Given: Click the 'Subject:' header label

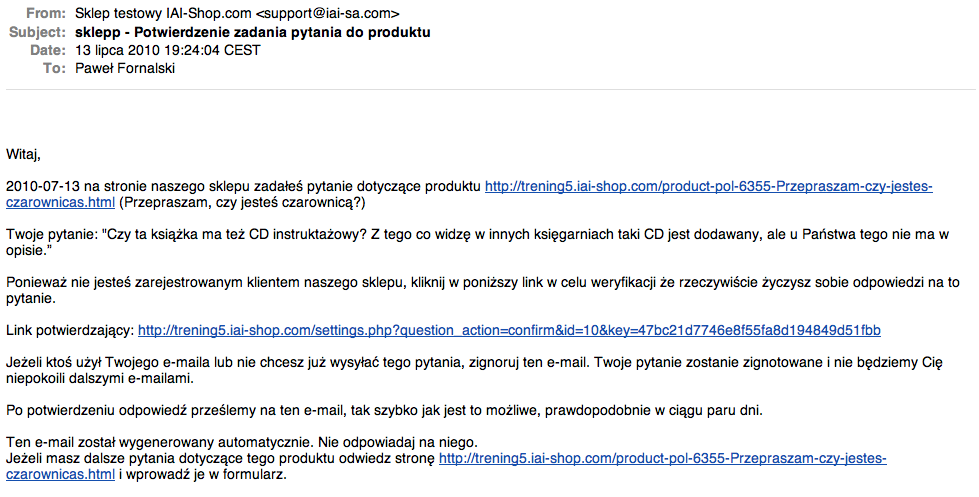Looking at the screenshot, I should click(37, 32).
